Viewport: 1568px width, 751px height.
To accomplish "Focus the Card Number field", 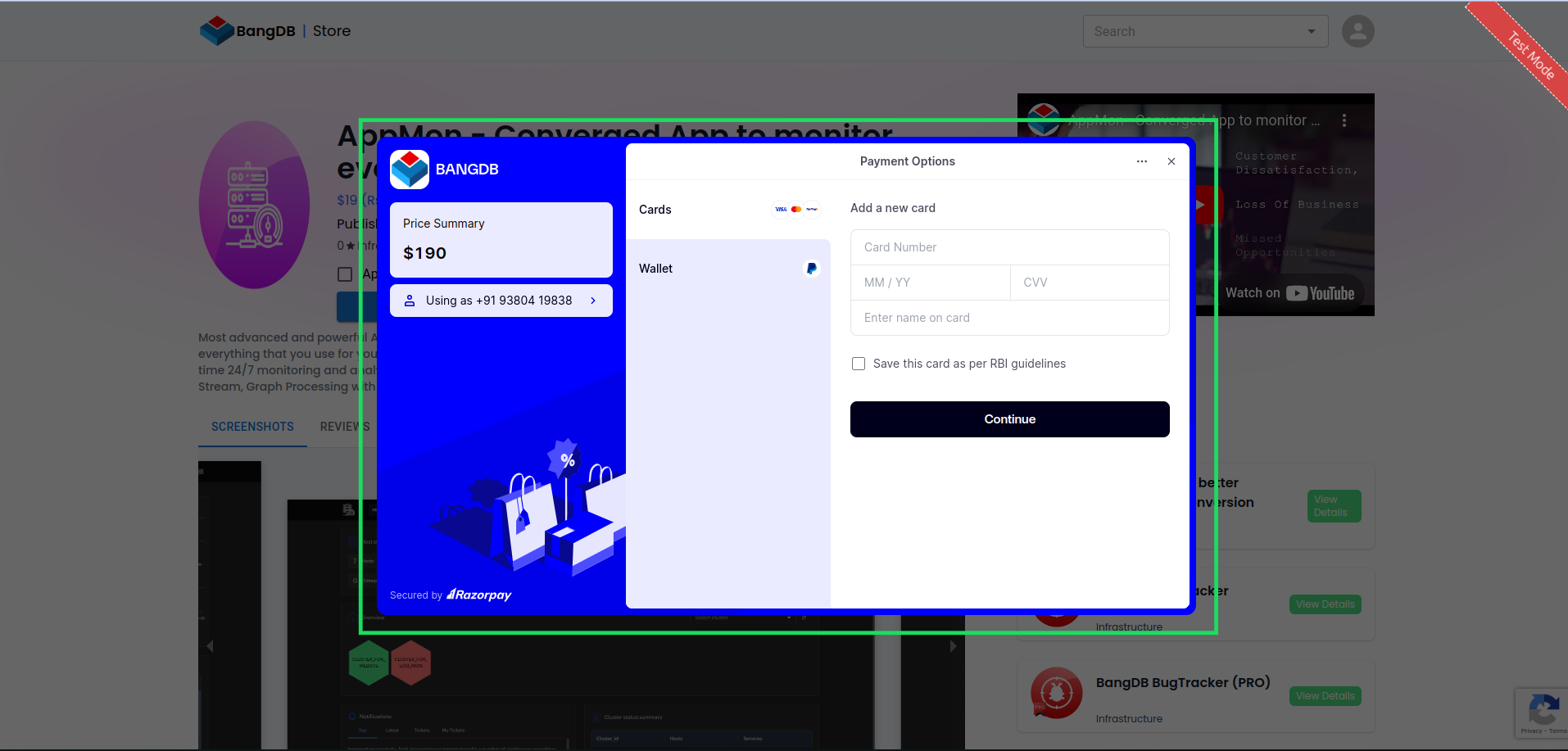I will (1009, 247).
